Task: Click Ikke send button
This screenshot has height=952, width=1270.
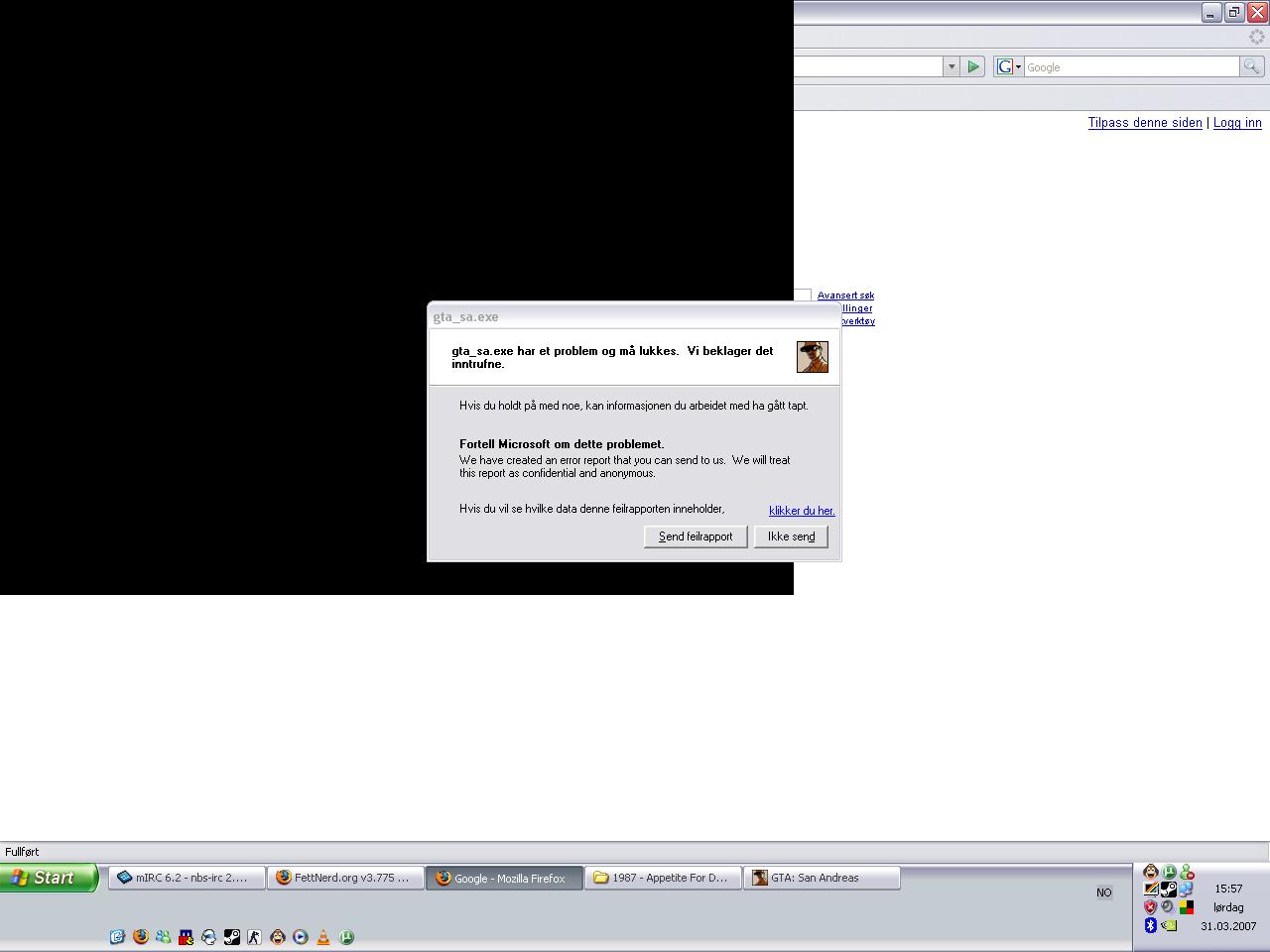Action: click(x=791, y=536)
